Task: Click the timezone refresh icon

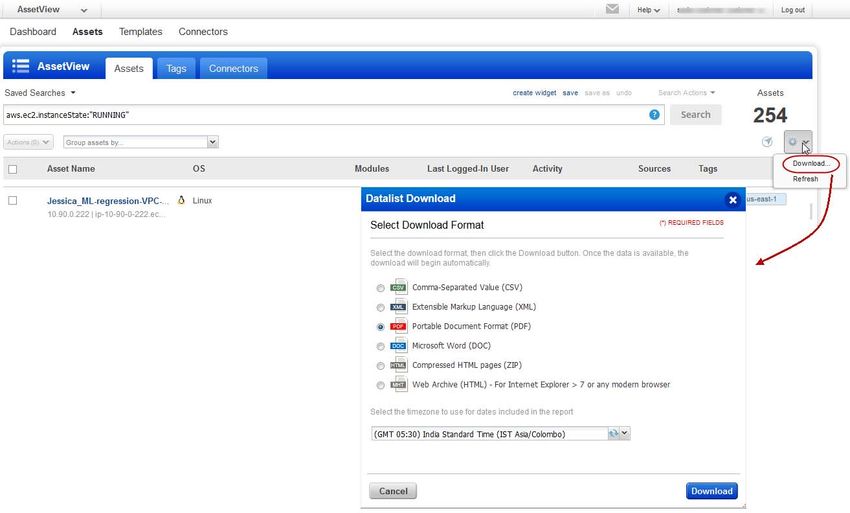Action: pyautogui.click(x=613, y=433)
